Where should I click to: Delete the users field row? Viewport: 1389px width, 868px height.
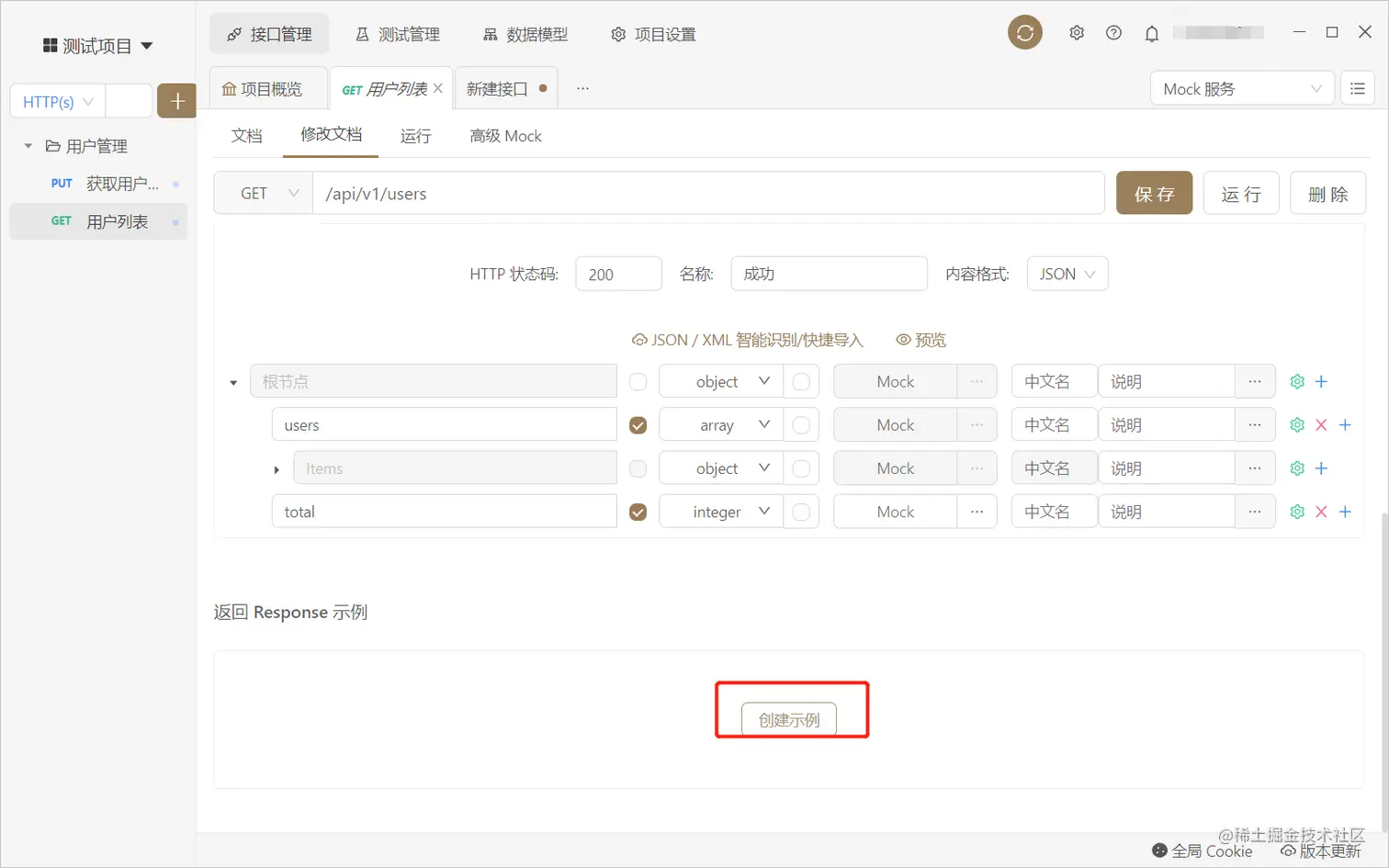coord(1321,424)
